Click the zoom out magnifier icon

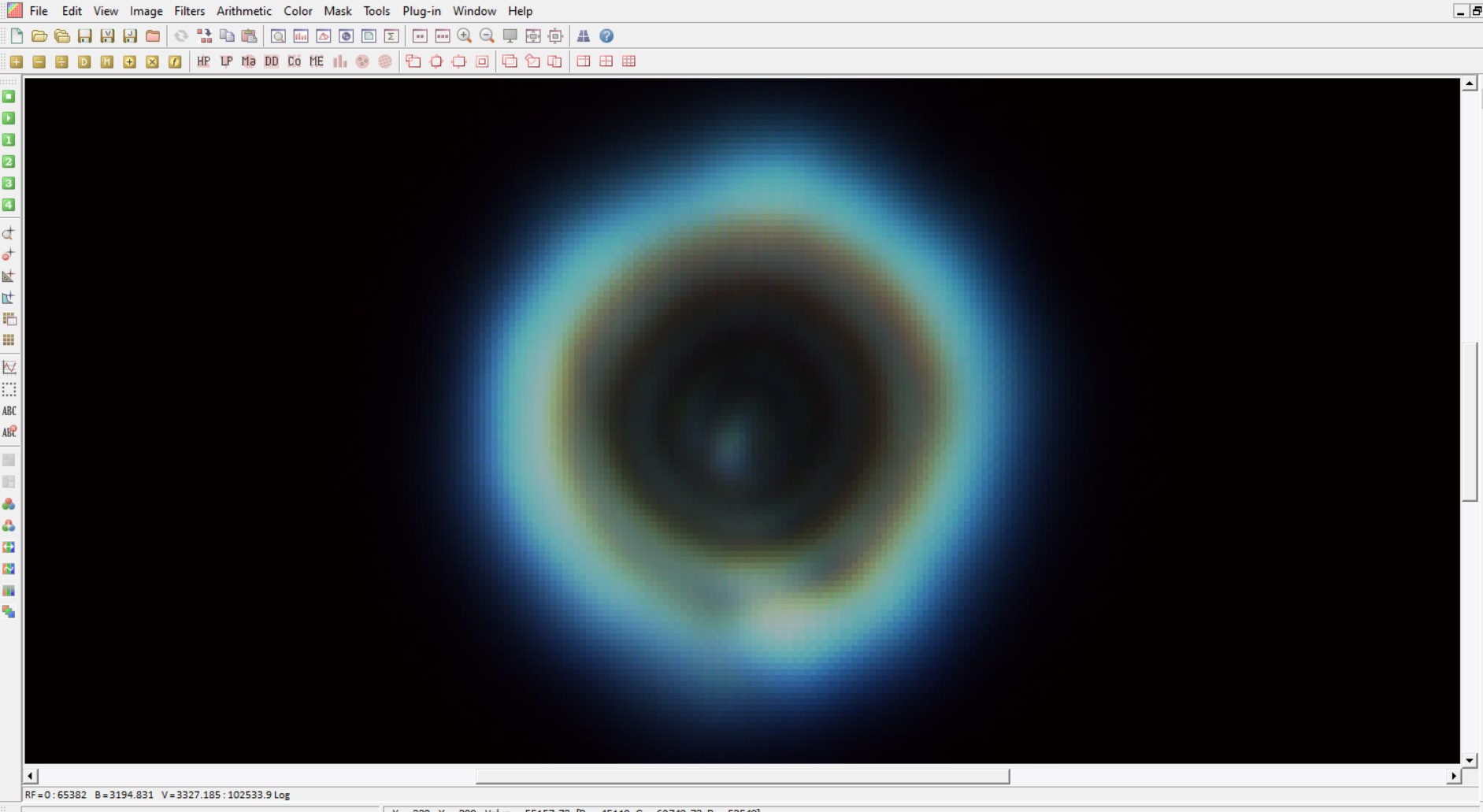[x=488, y=36]
